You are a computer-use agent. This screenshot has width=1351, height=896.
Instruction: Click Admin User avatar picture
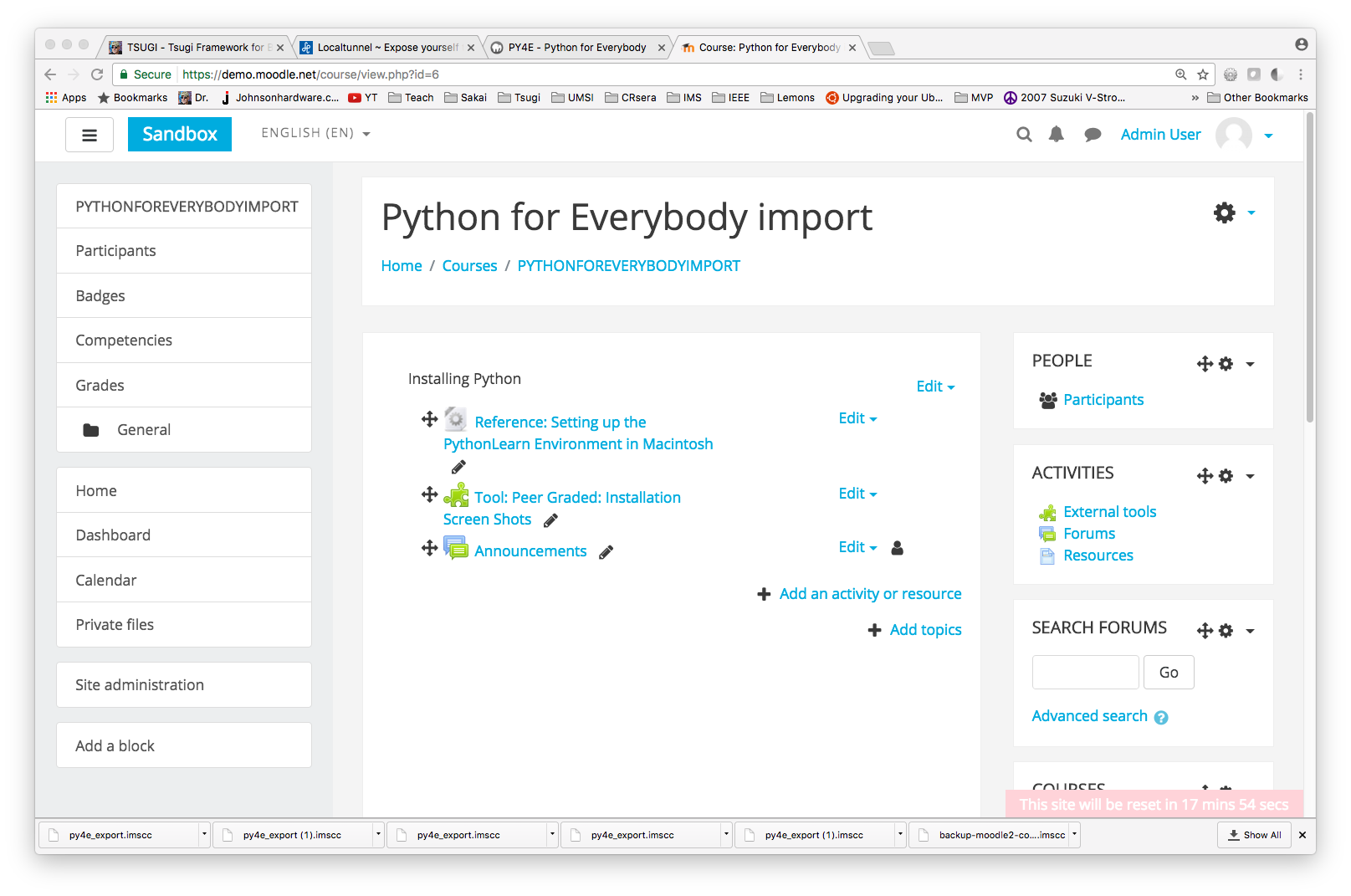click(1234, 135)
